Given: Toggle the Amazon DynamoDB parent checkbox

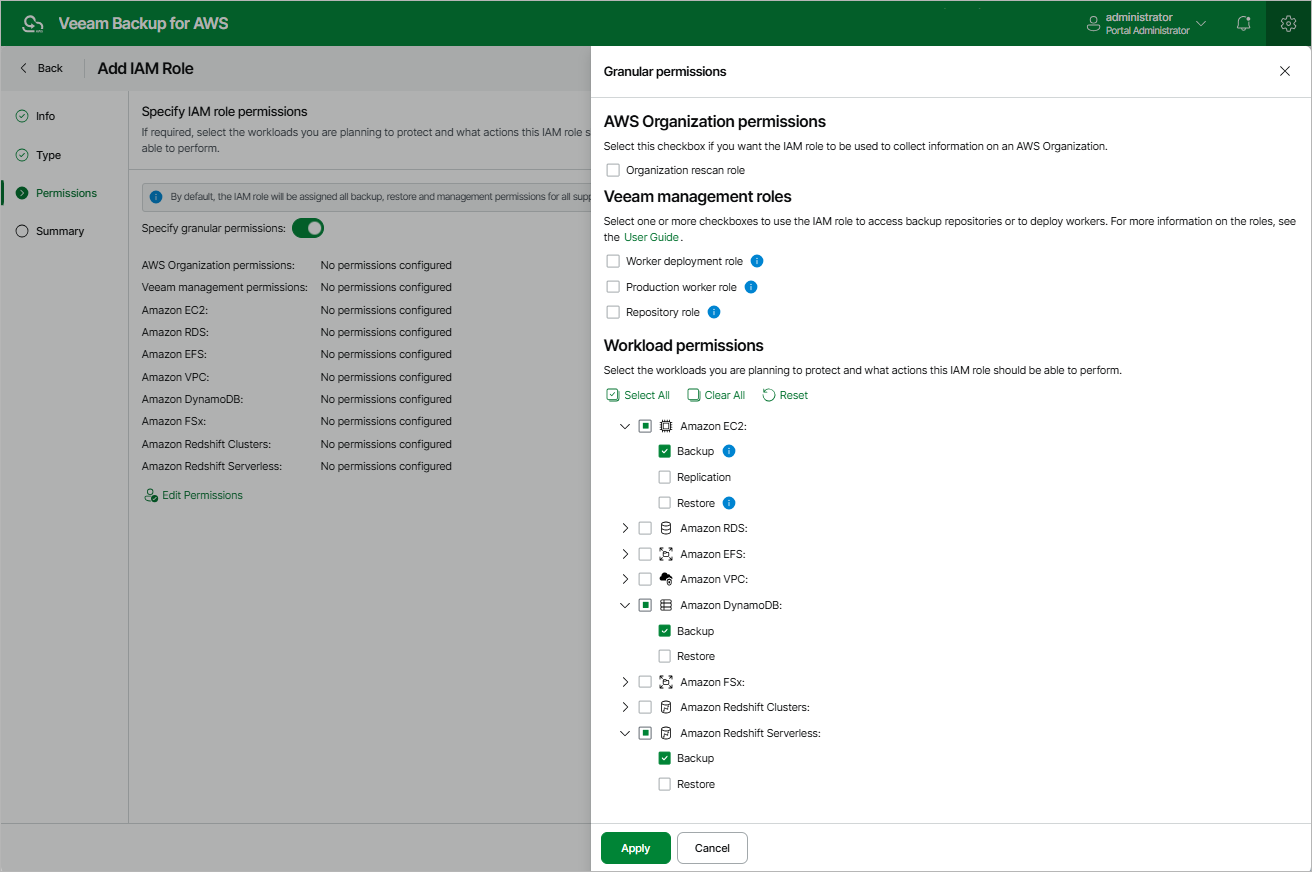Looking at the screenshot, I should tap(645, 605).
